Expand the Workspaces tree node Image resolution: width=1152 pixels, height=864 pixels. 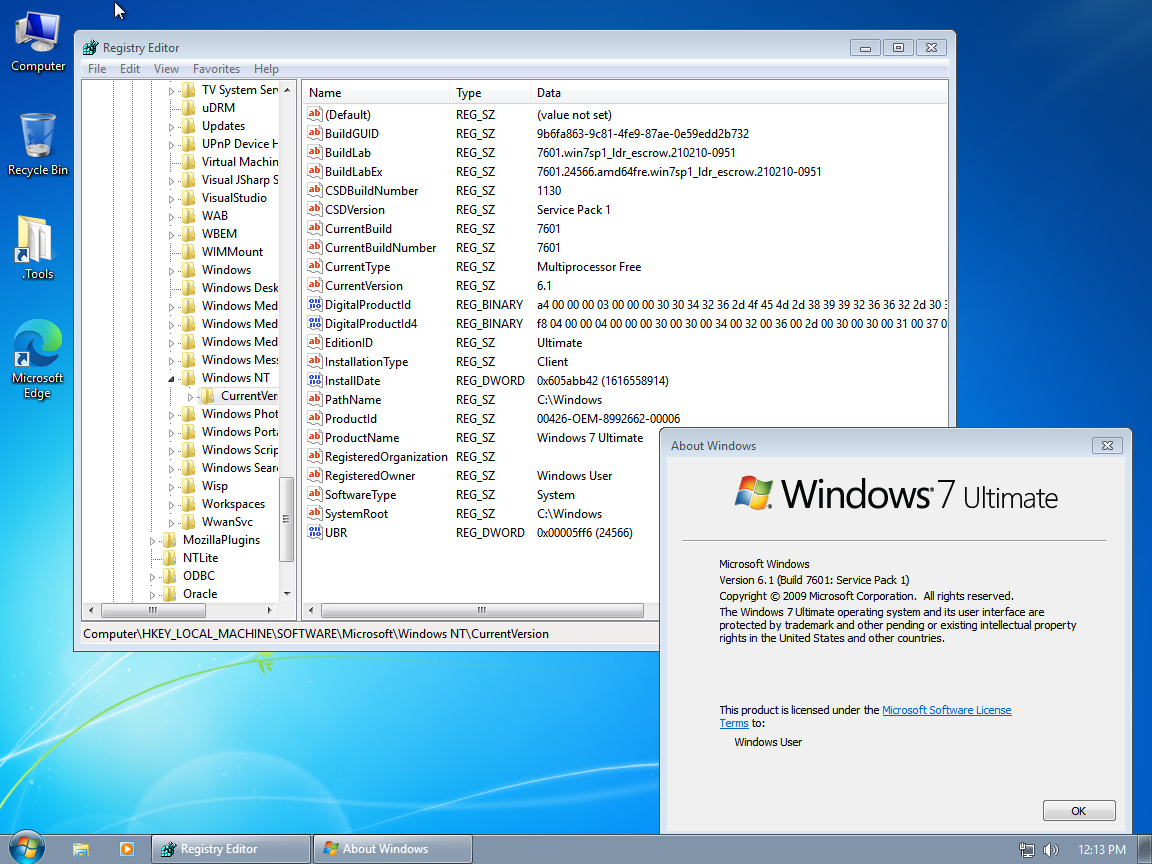[171, 505]
